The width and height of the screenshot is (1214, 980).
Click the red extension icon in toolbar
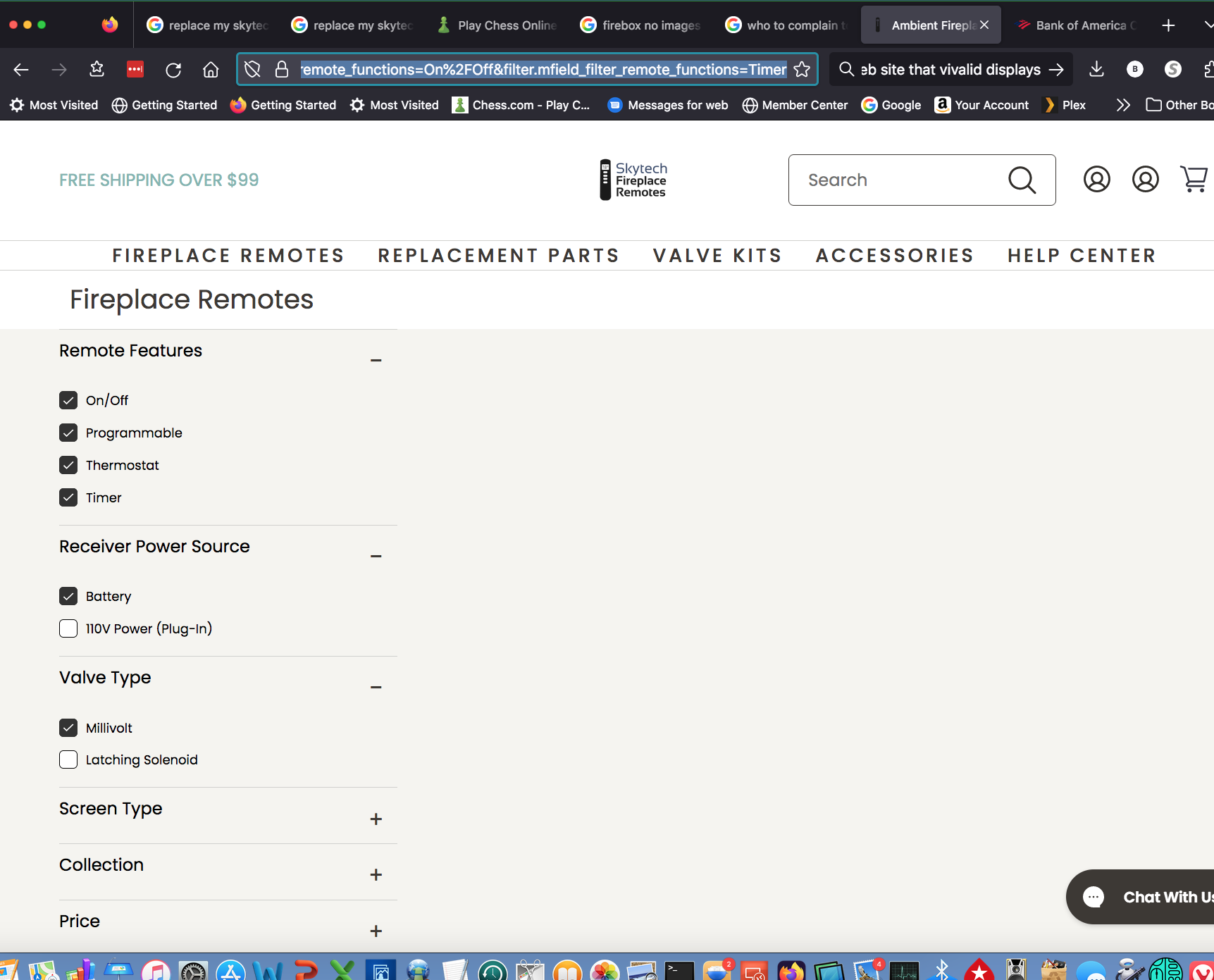(135, 69)
